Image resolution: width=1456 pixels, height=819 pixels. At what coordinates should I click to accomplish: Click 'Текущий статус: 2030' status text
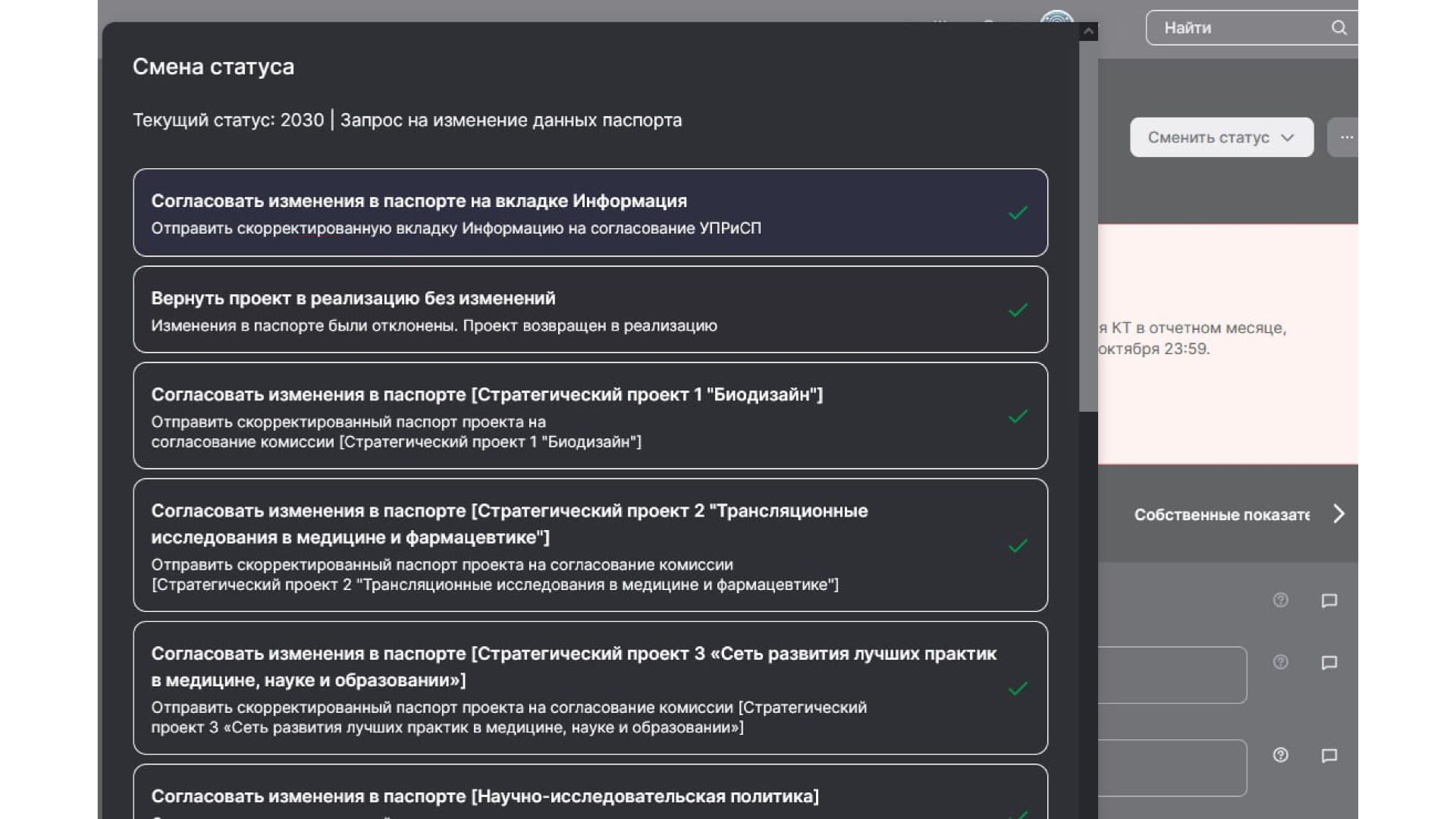[228, 121]
